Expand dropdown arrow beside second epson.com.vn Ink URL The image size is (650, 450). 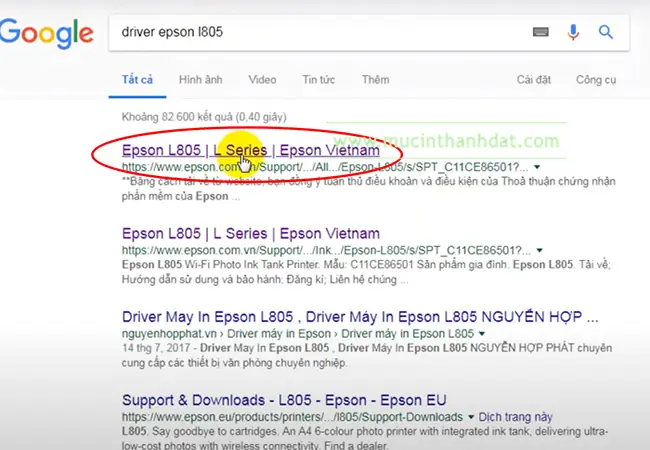coord(539,250)
